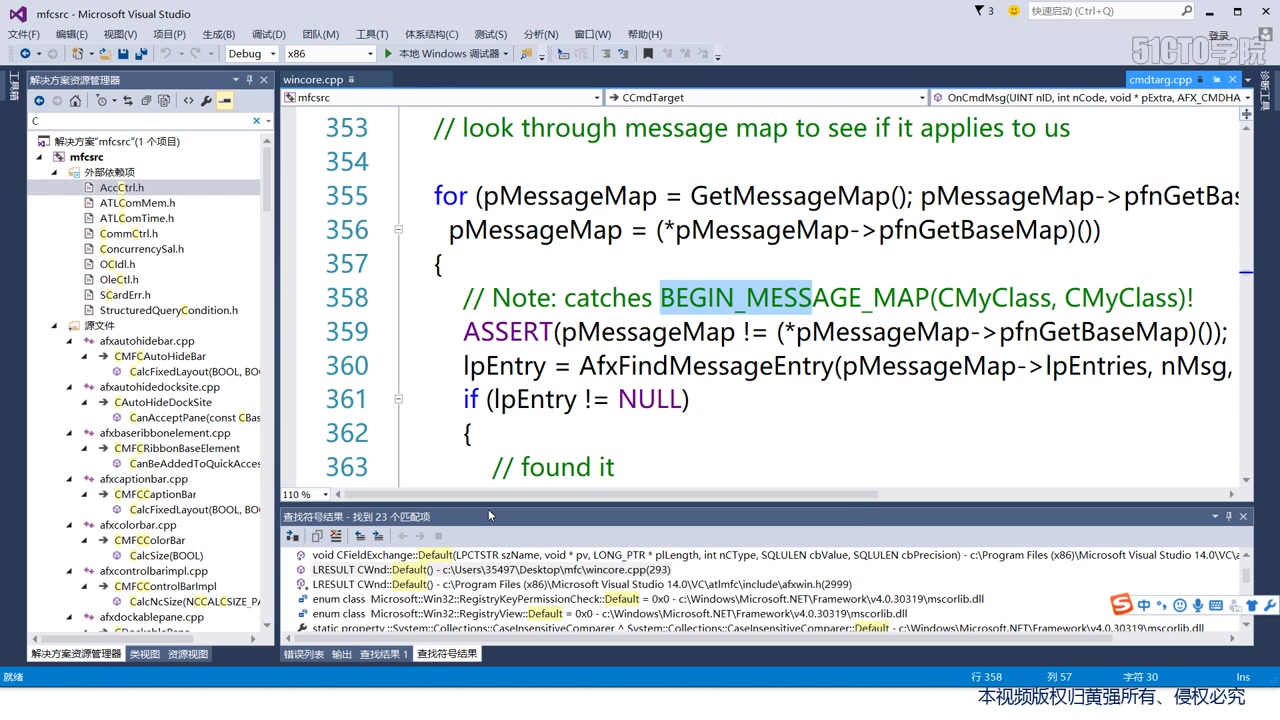Image resolution: width=1280 pixels, height=720 pixels.
Task: Collapse the code block at line 356
Action: (x=398, y=230)
